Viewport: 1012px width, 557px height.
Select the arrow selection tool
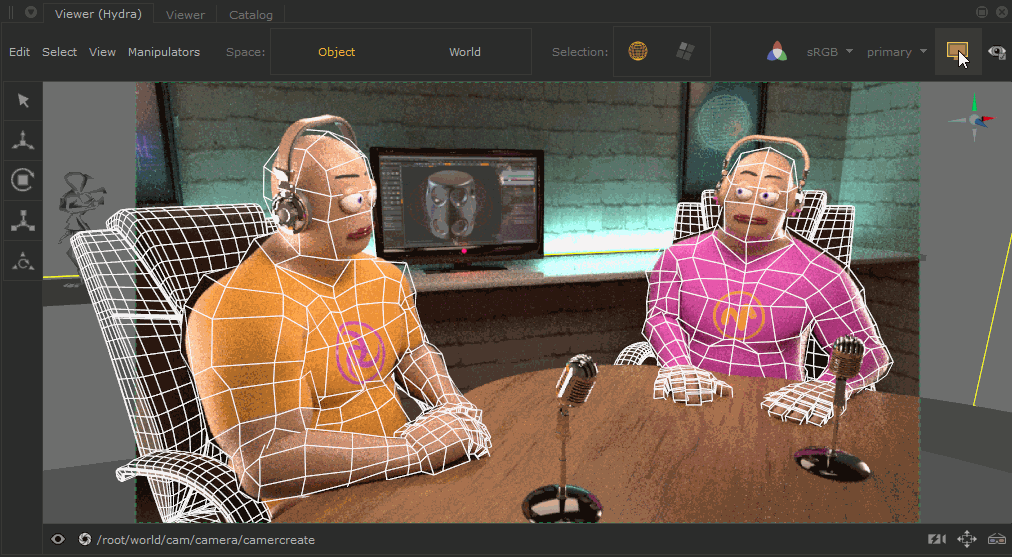21,101
